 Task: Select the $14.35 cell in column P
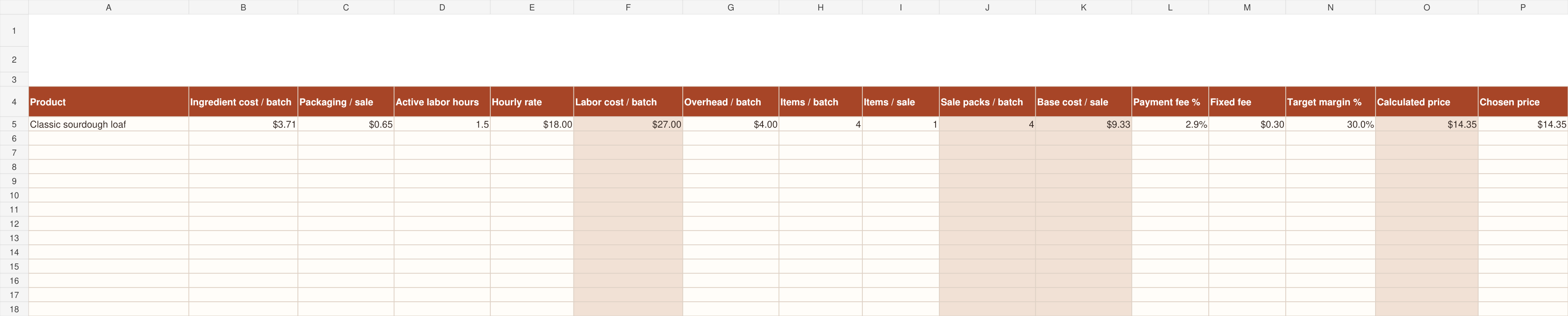pyautogui.click(x=1522, y=124)
